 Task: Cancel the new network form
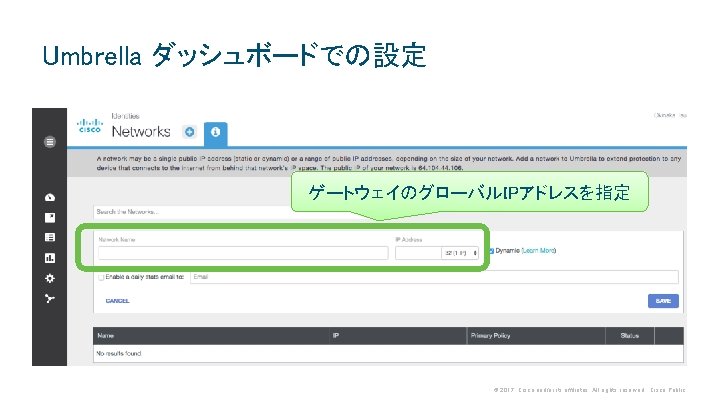[118, 301]
